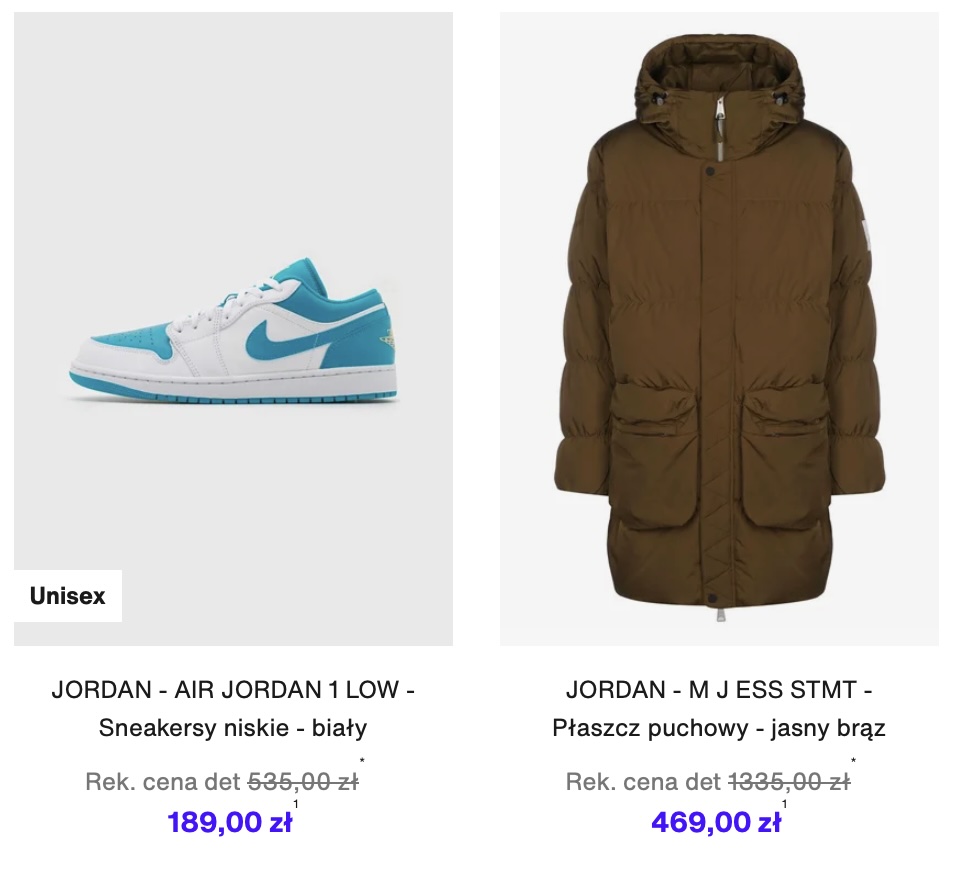The width and height of the screenshot is (954, 872).
Task: Click the Rek. cena det label under coat
Action: point(644,781)
